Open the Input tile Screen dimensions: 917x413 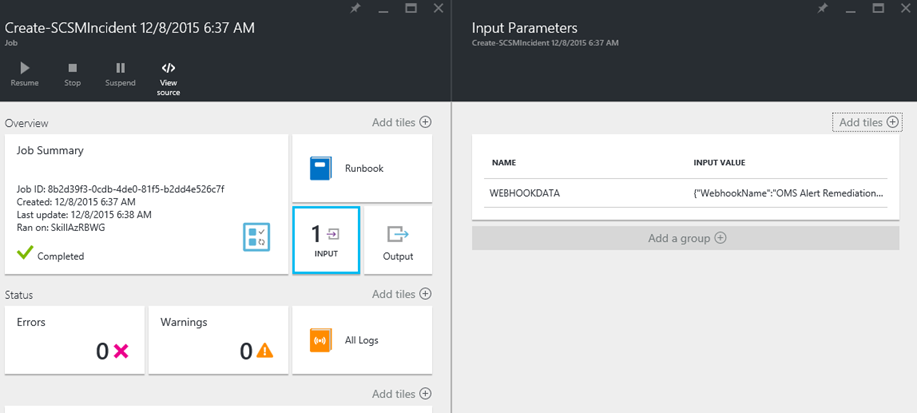[326, 239]
